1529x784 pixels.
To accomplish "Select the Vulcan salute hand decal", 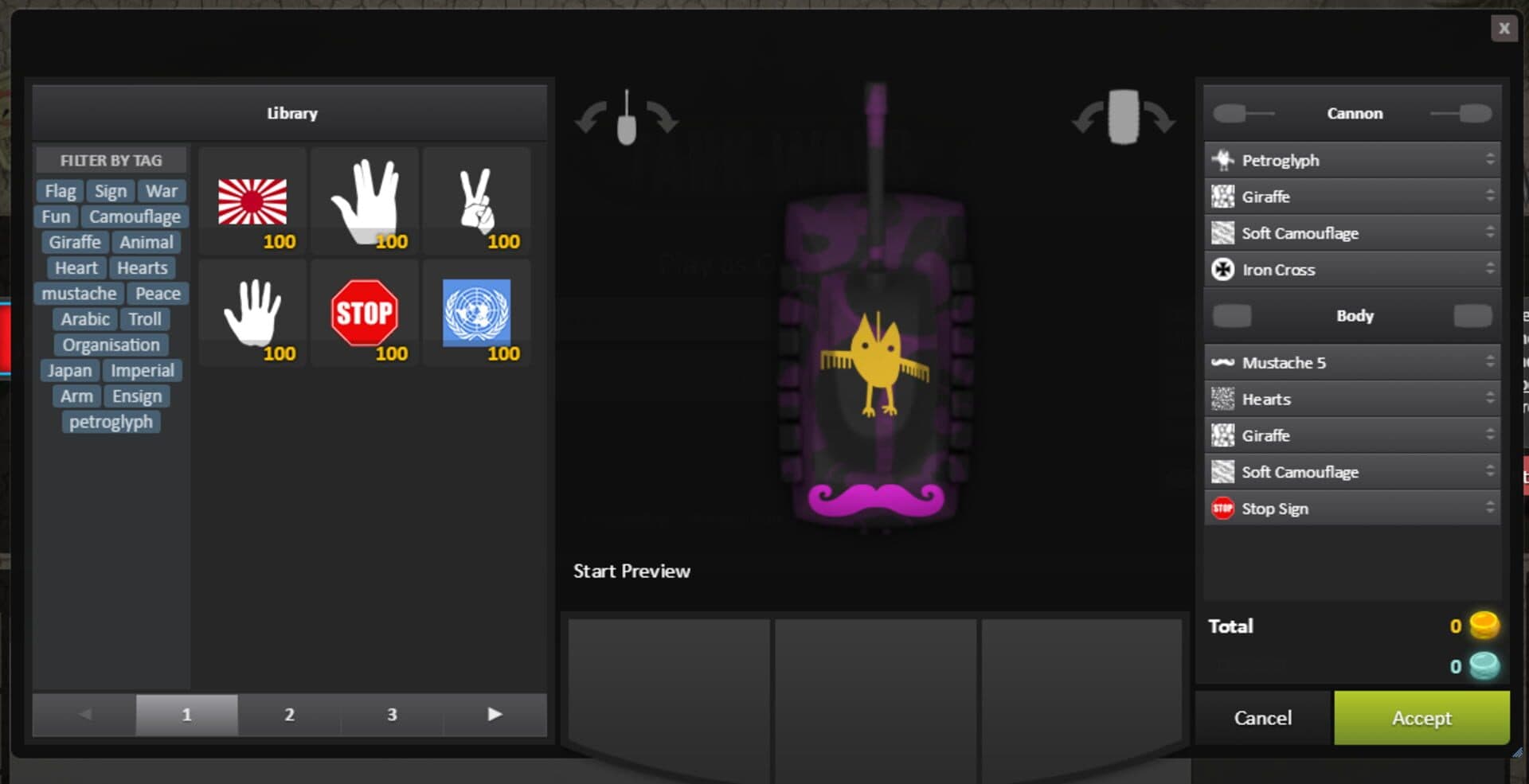I will pyautogui.click(x=365, y=201).
